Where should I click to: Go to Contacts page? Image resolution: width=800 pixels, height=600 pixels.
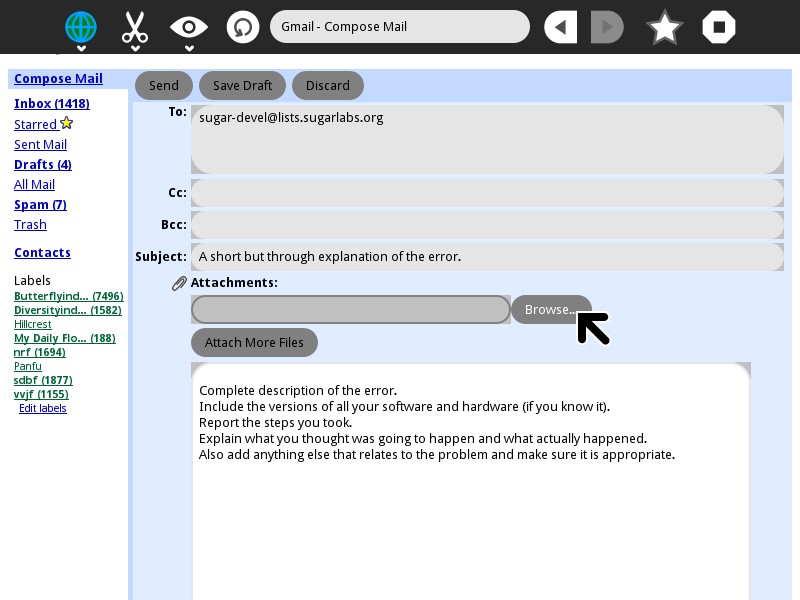tap(42, 253)
